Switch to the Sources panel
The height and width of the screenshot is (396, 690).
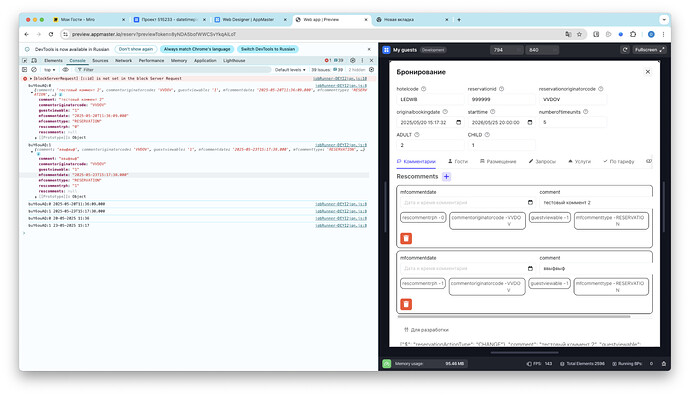coord(100,60)
